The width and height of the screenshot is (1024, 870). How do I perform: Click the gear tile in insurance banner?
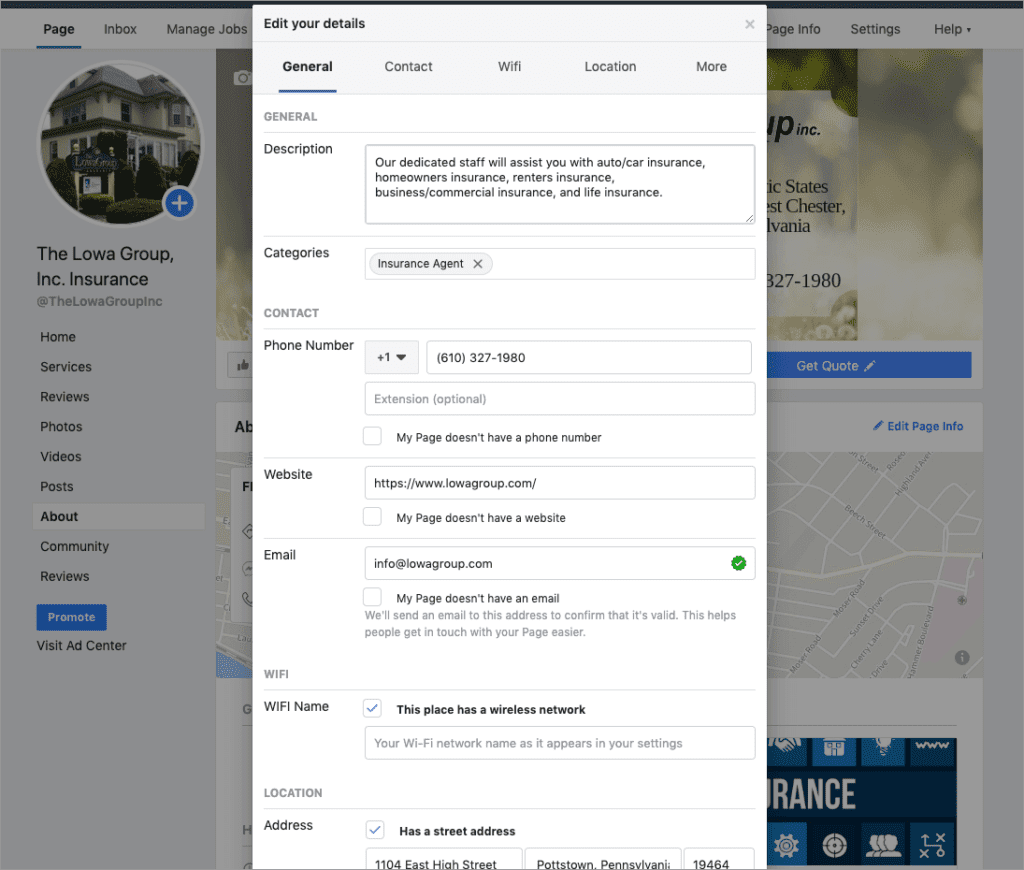pos(786,845)
